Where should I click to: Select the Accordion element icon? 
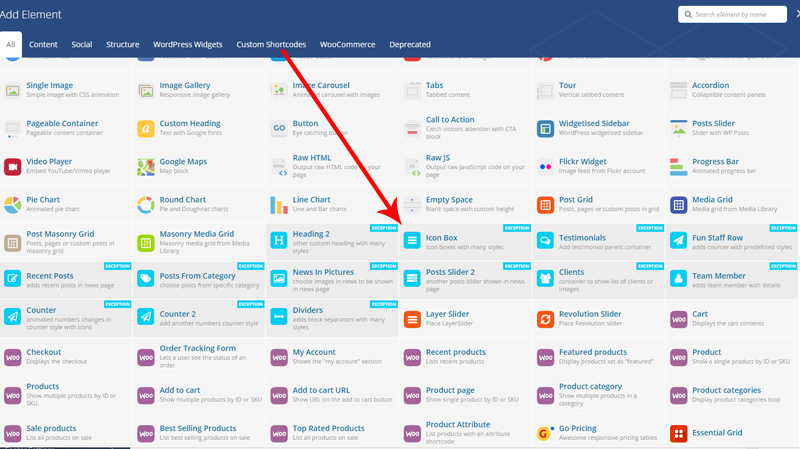678,91
